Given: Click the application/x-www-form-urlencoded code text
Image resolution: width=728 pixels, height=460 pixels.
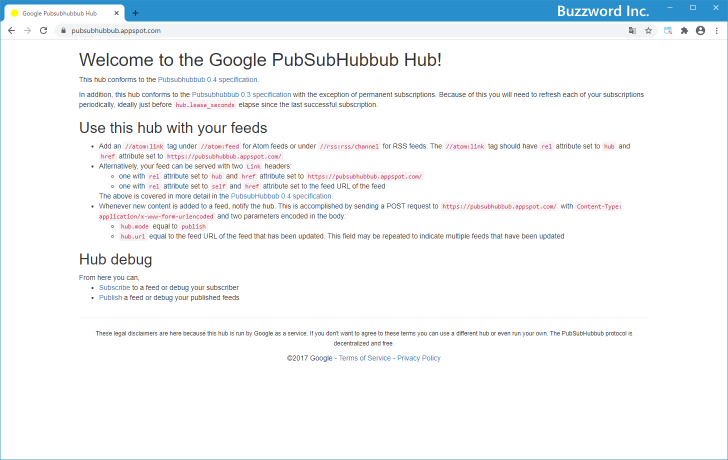Looking at the screenshot, I should pos(156,217).
